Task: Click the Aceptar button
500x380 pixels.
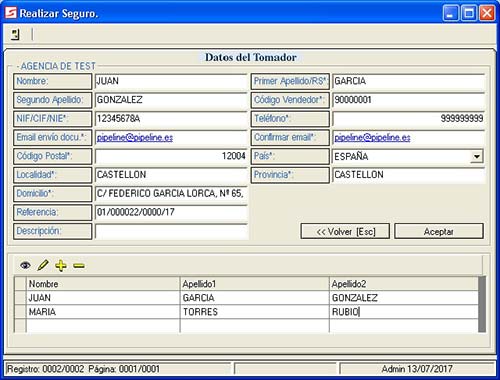Action: coord(439,231)
